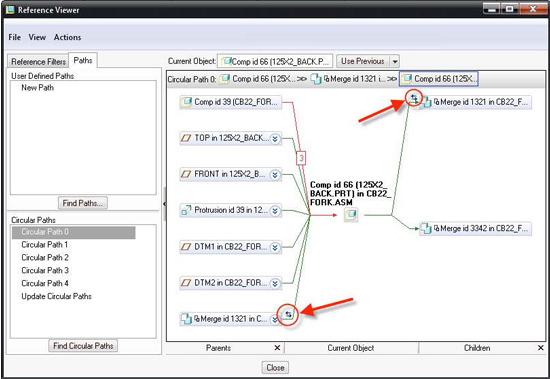Open the File menu
Image resolution: width=550 pixels, height=379 pixels.
coord(14,37)
